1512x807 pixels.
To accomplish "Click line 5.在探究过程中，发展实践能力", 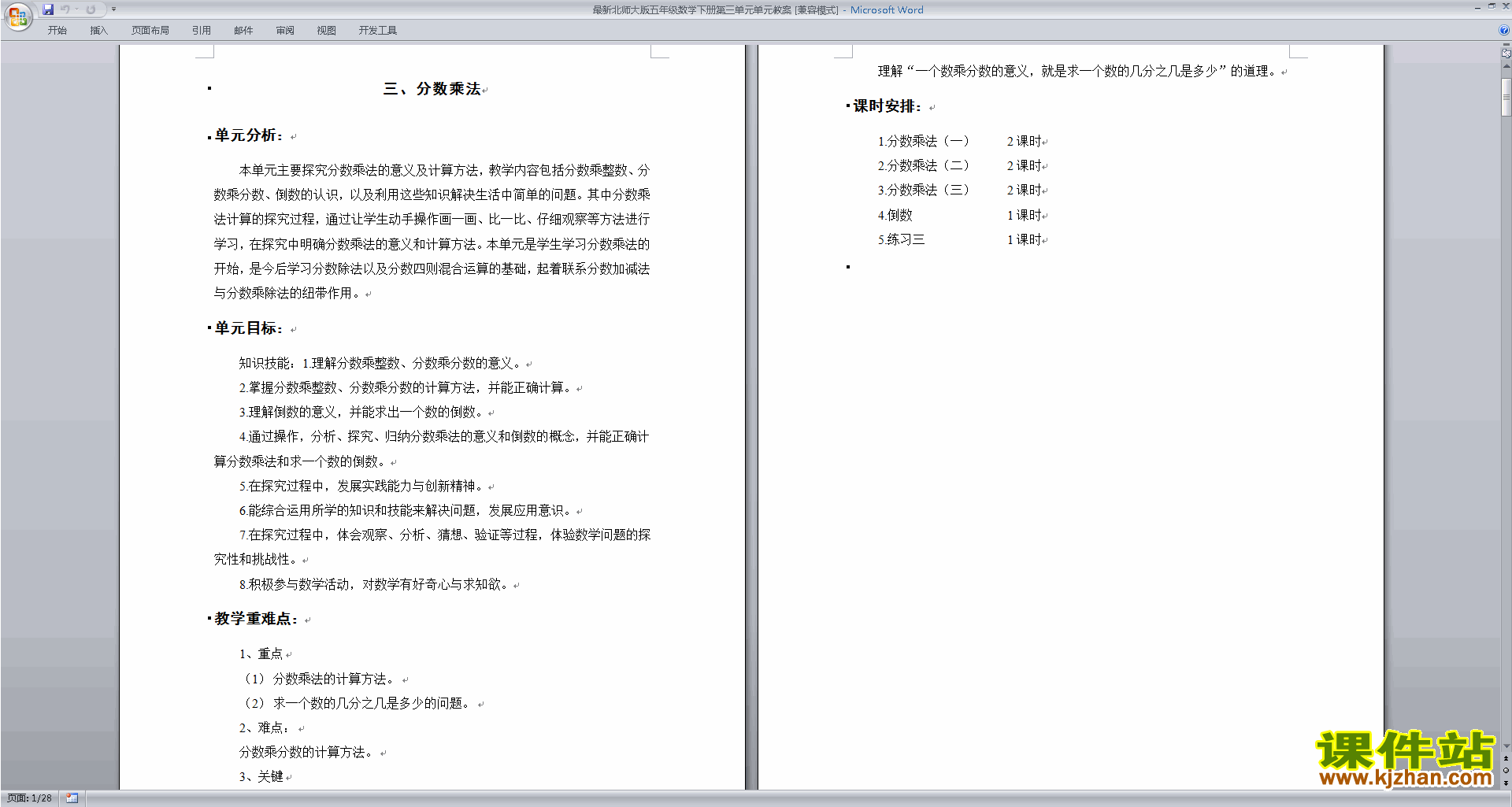I will click(x=361, y=486).
